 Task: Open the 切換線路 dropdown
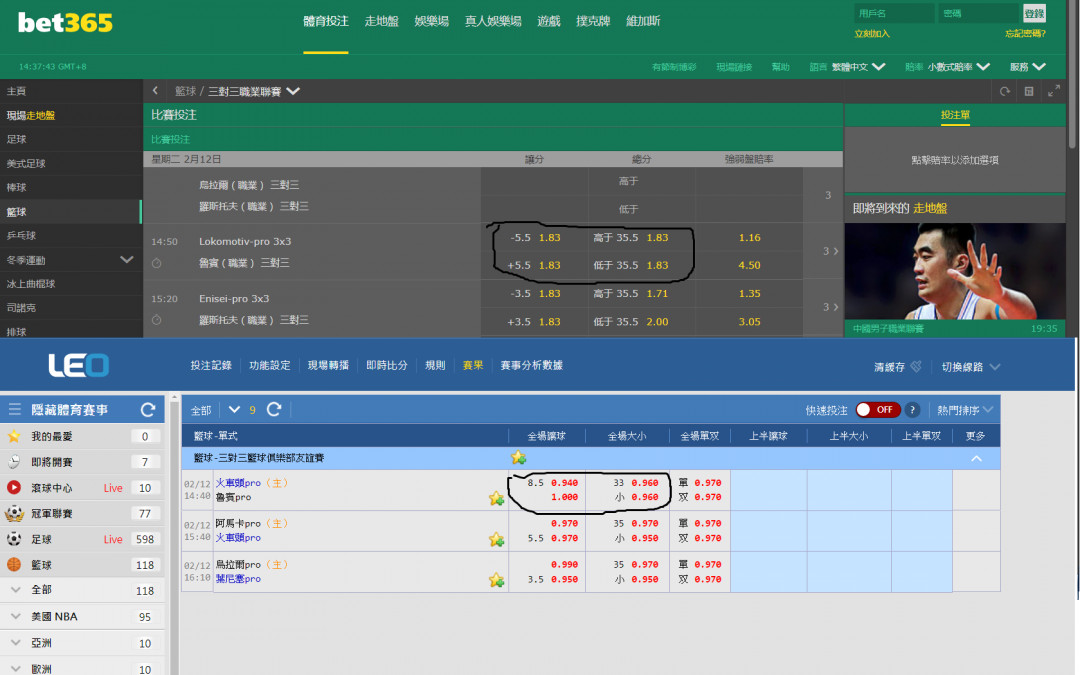point(970,367)
